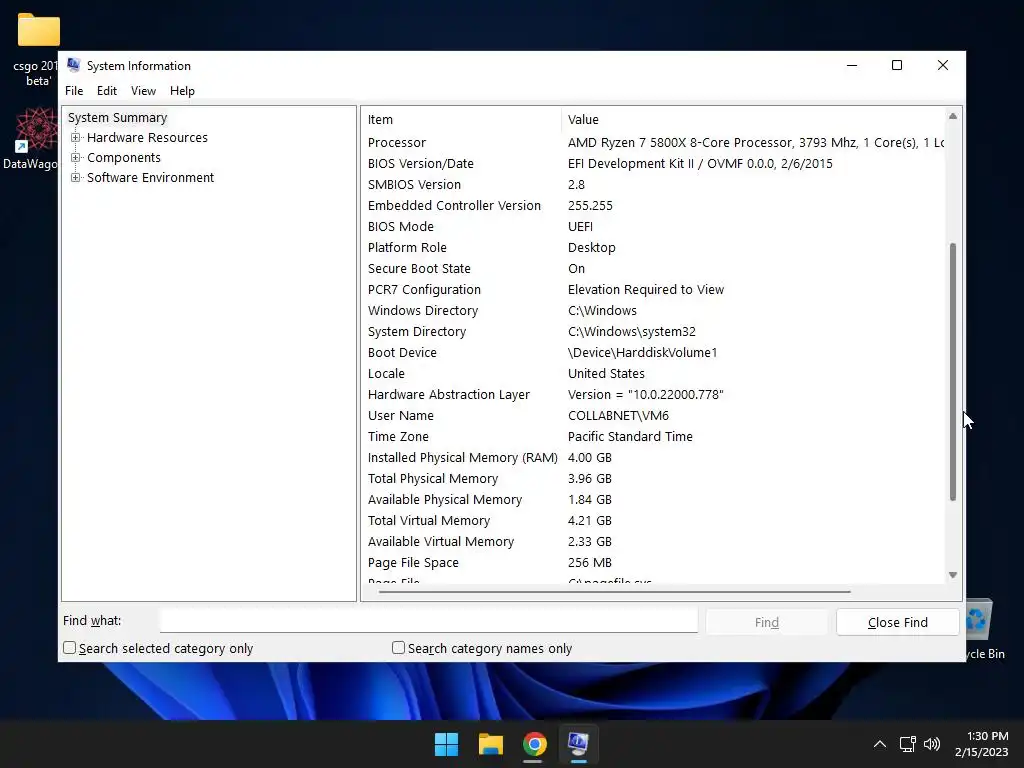Select Installed Physical Memory (RAM) row
This screenshot has height=768, width=1024.
point(653,457)
